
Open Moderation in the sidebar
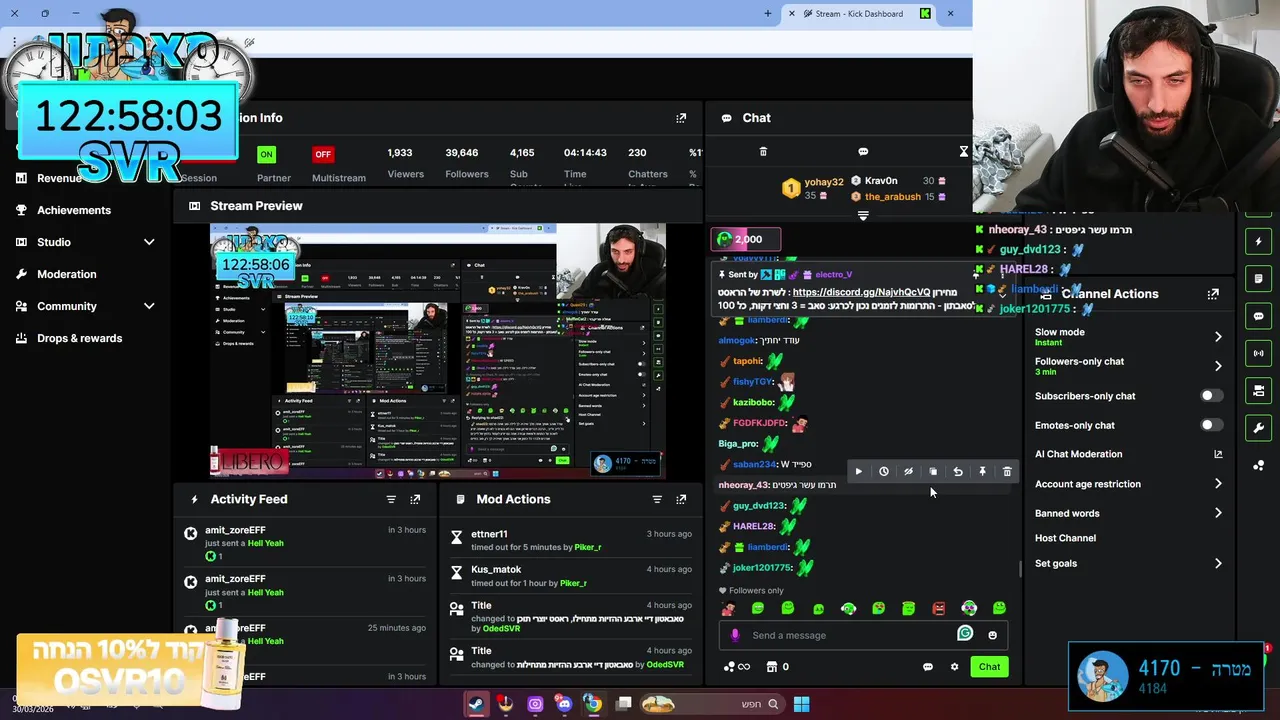click(67, 274)
